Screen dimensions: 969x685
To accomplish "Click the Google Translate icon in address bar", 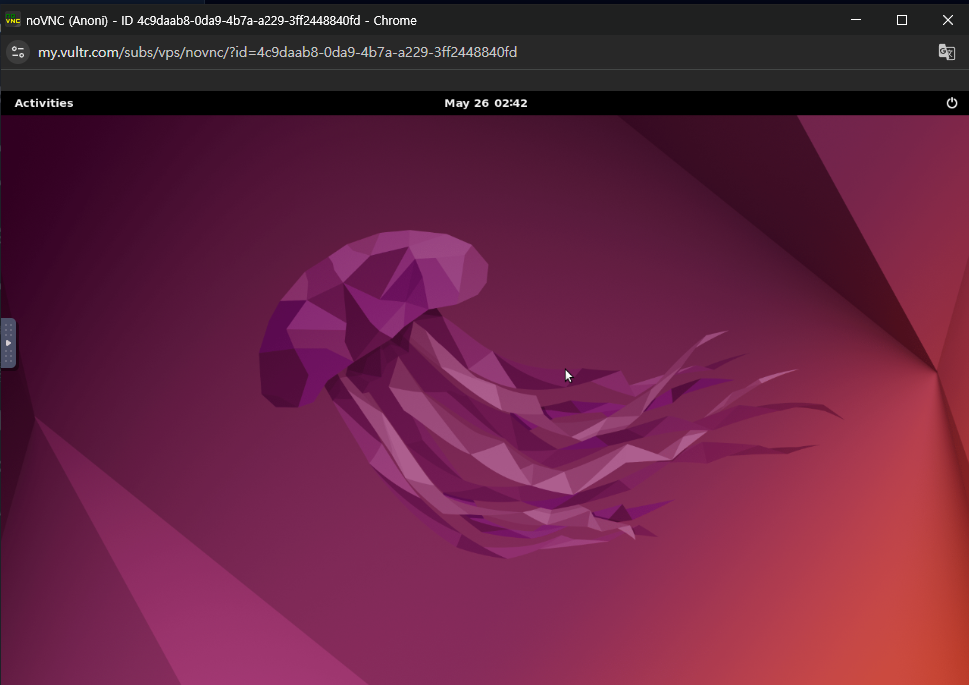I will pyautogui.click(x=946, y=52).
